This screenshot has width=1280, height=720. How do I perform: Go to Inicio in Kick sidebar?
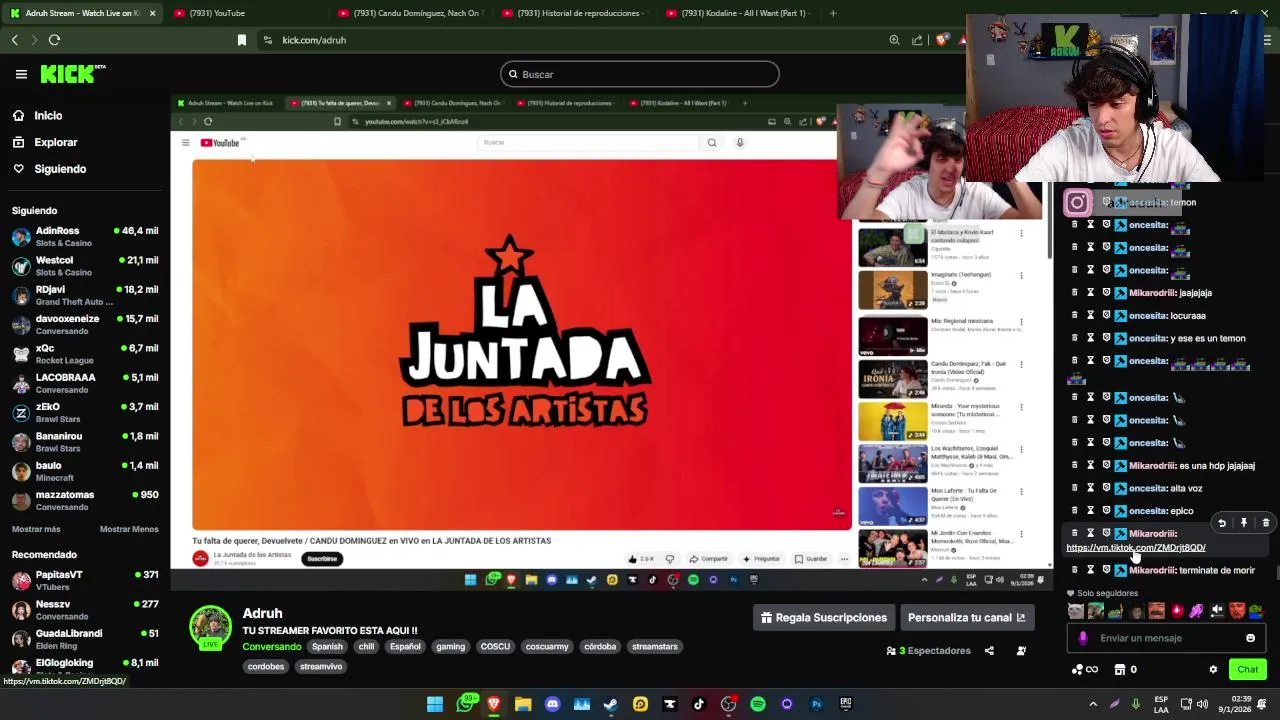[x=48, y=116]
